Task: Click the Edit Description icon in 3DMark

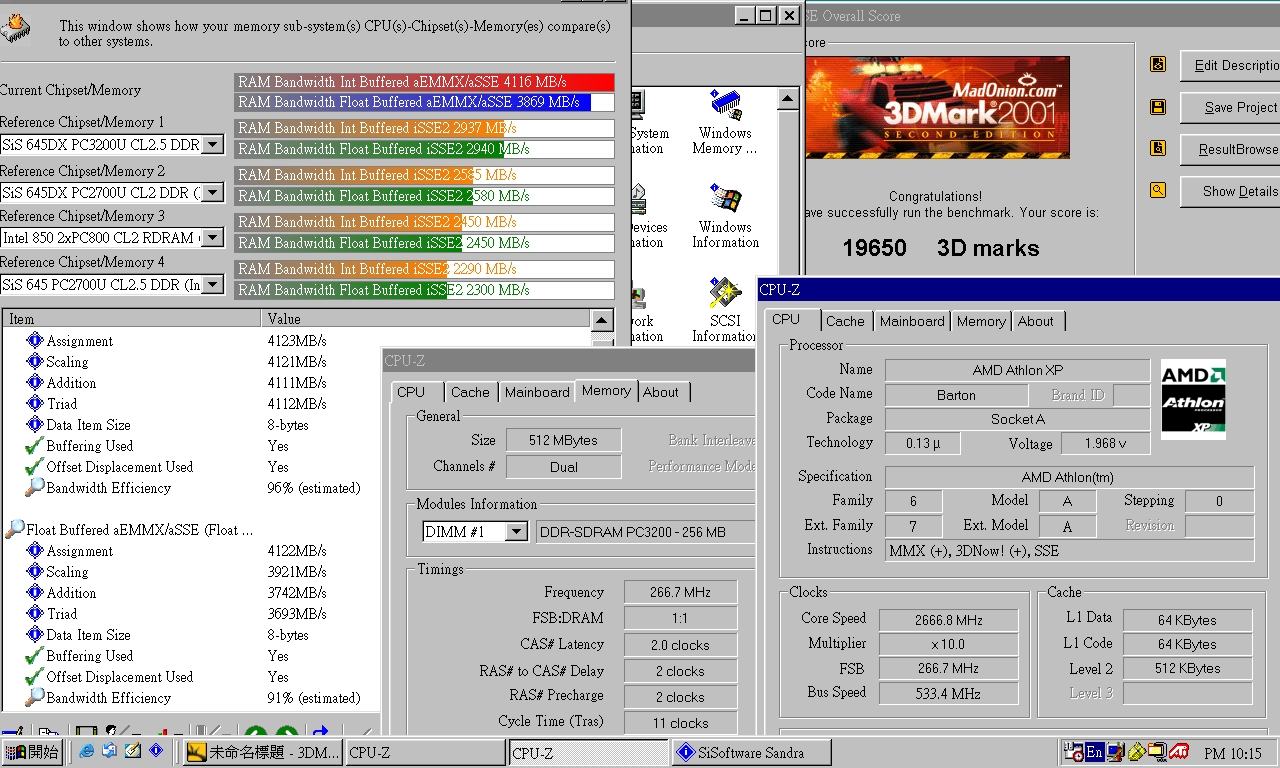Action: 1158,64
